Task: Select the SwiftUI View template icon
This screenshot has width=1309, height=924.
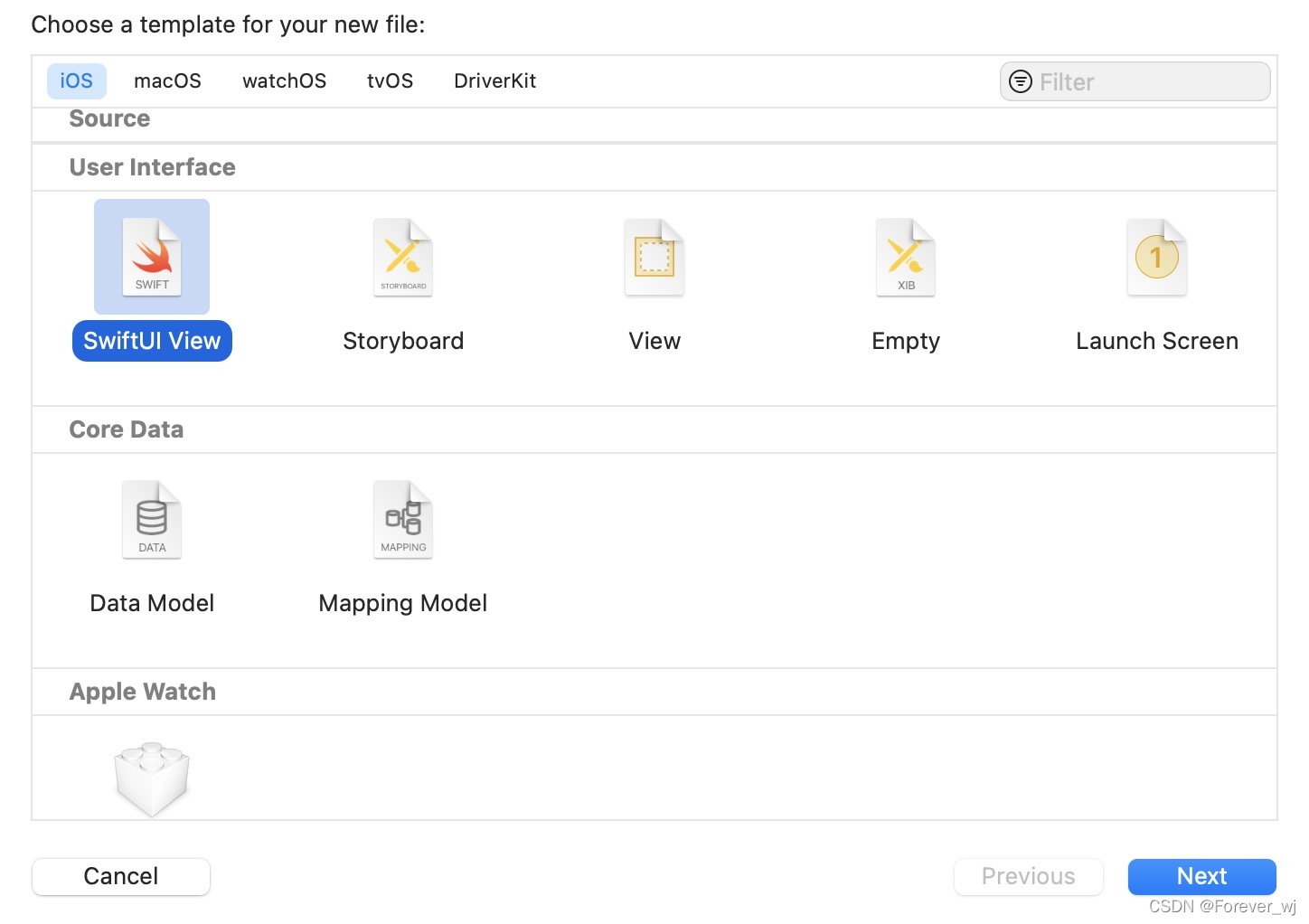Action: click(x=152, y=257)
